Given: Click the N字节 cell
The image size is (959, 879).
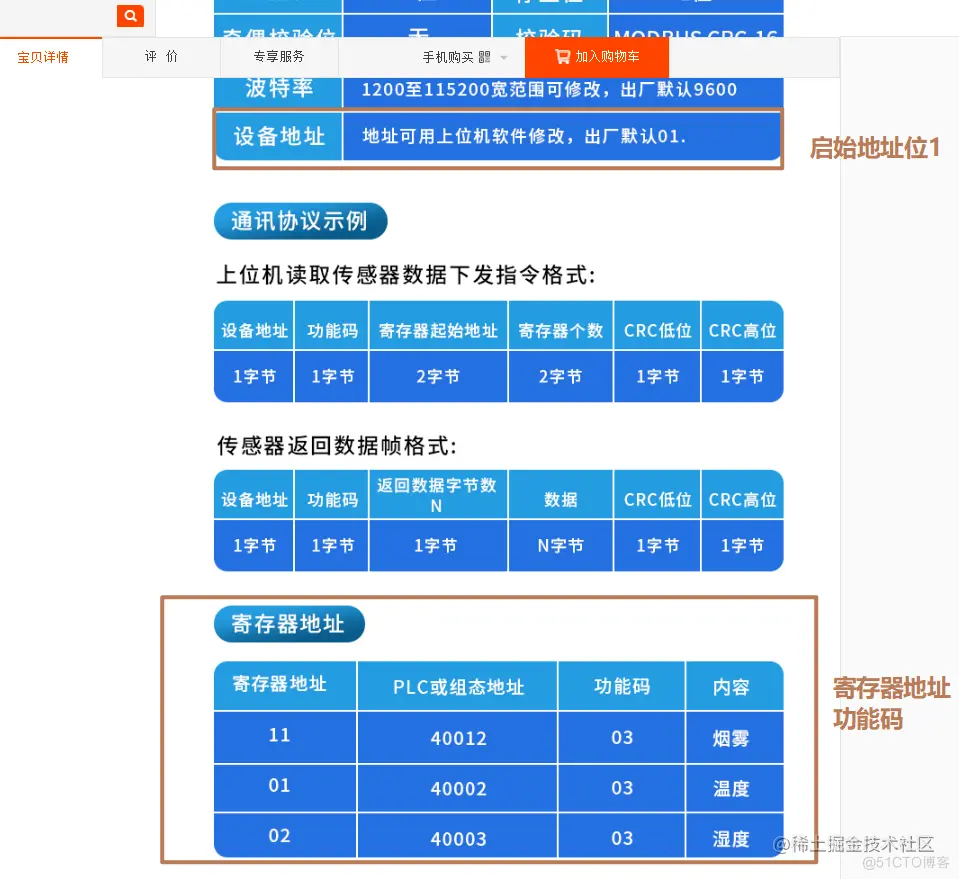Looking at the screenshot, I should 560,546.
